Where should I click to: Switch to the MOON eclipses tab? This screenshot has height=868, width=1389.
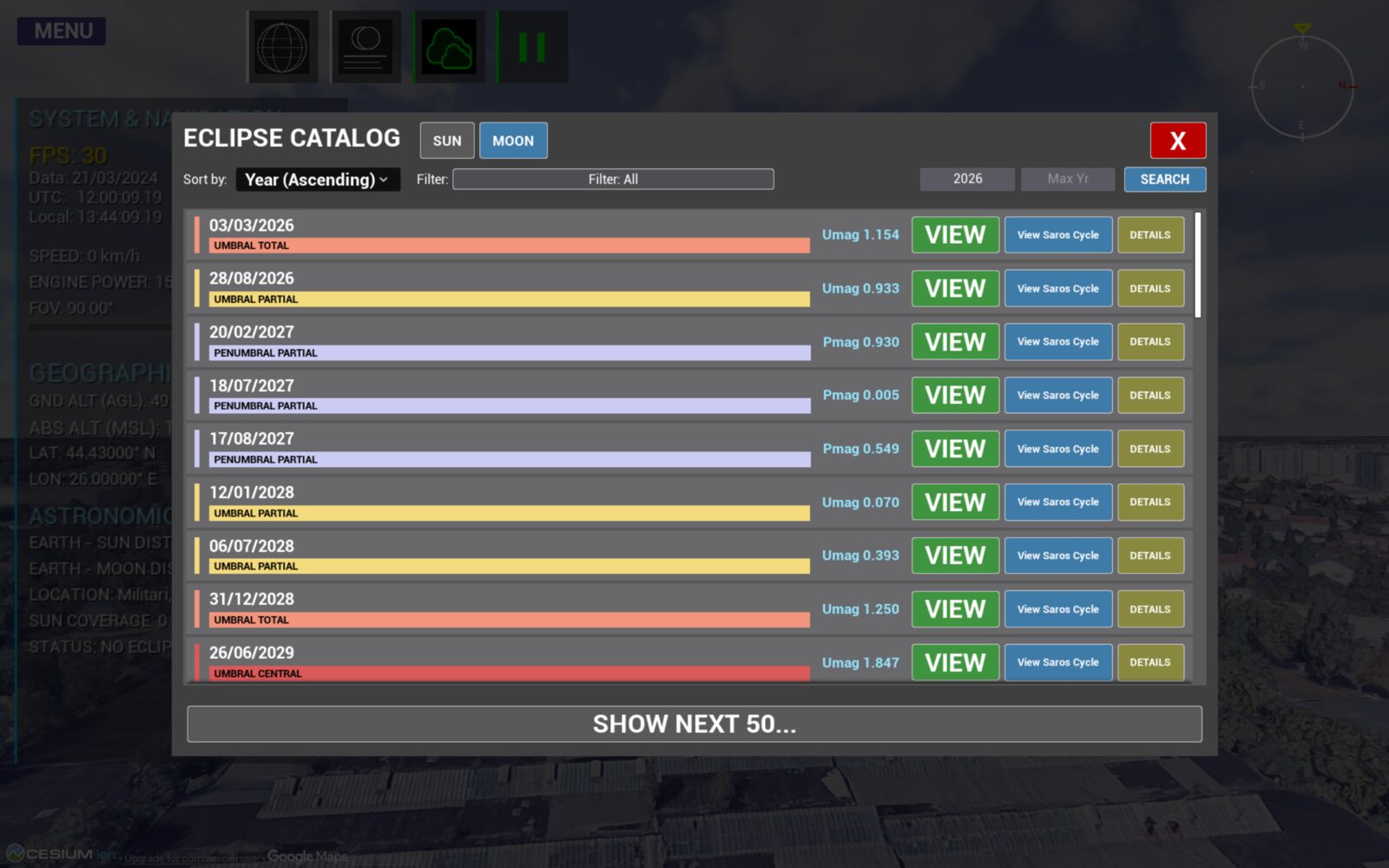[x=513, y=141]
